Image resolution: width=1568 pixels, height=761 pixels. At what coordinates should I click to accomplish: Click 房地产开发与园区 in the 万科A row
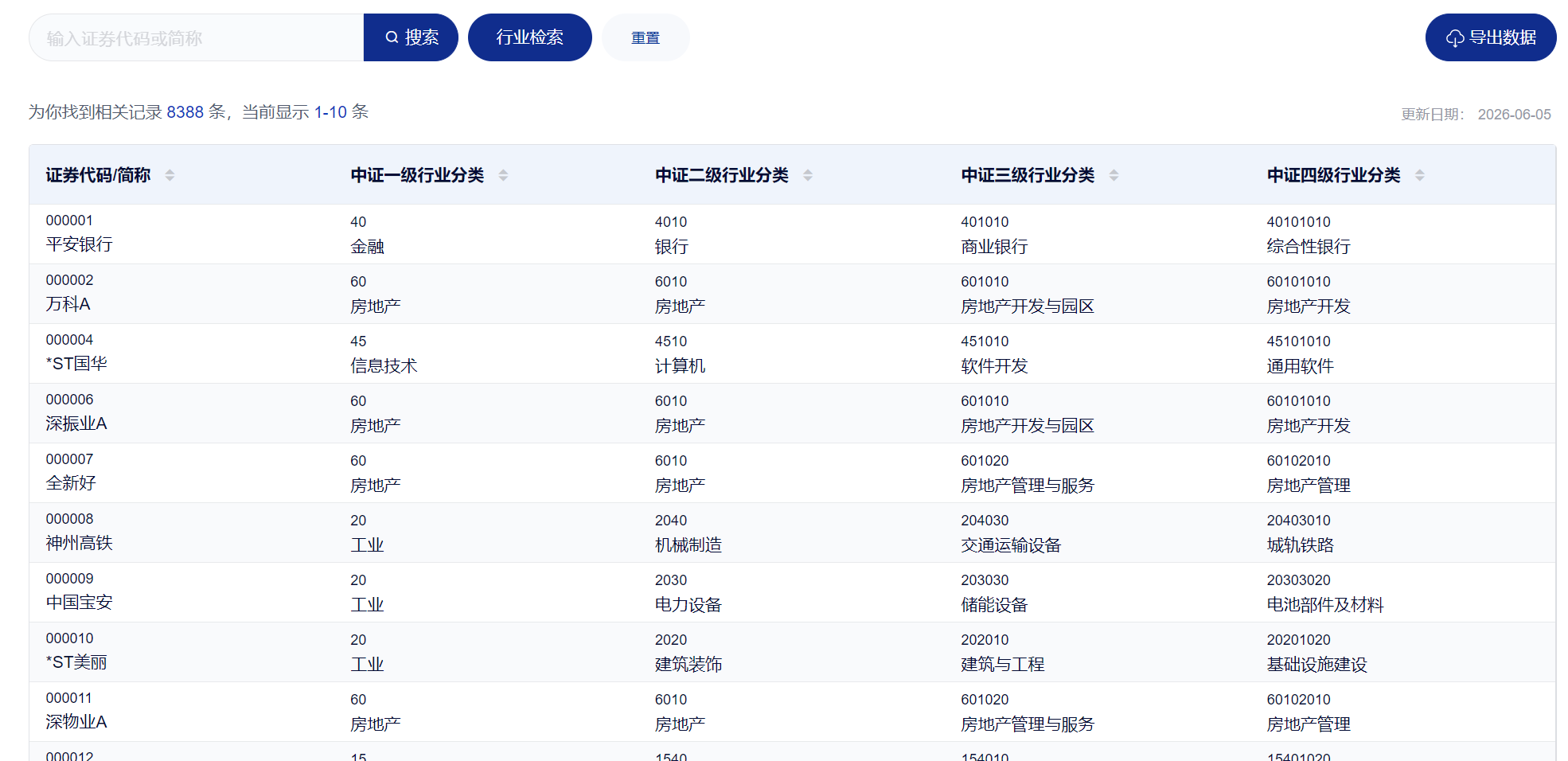pyautogui.click(x=1028, y=306)
